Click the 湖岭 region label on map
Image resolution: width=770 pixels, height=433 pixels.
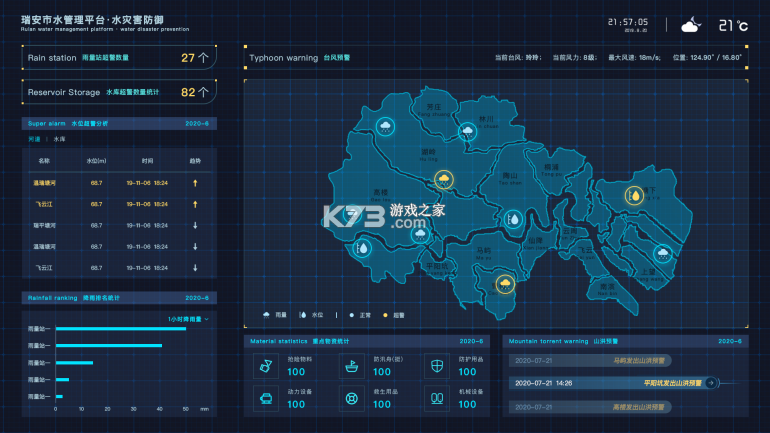pyautogui.click(x=429, y=152)
